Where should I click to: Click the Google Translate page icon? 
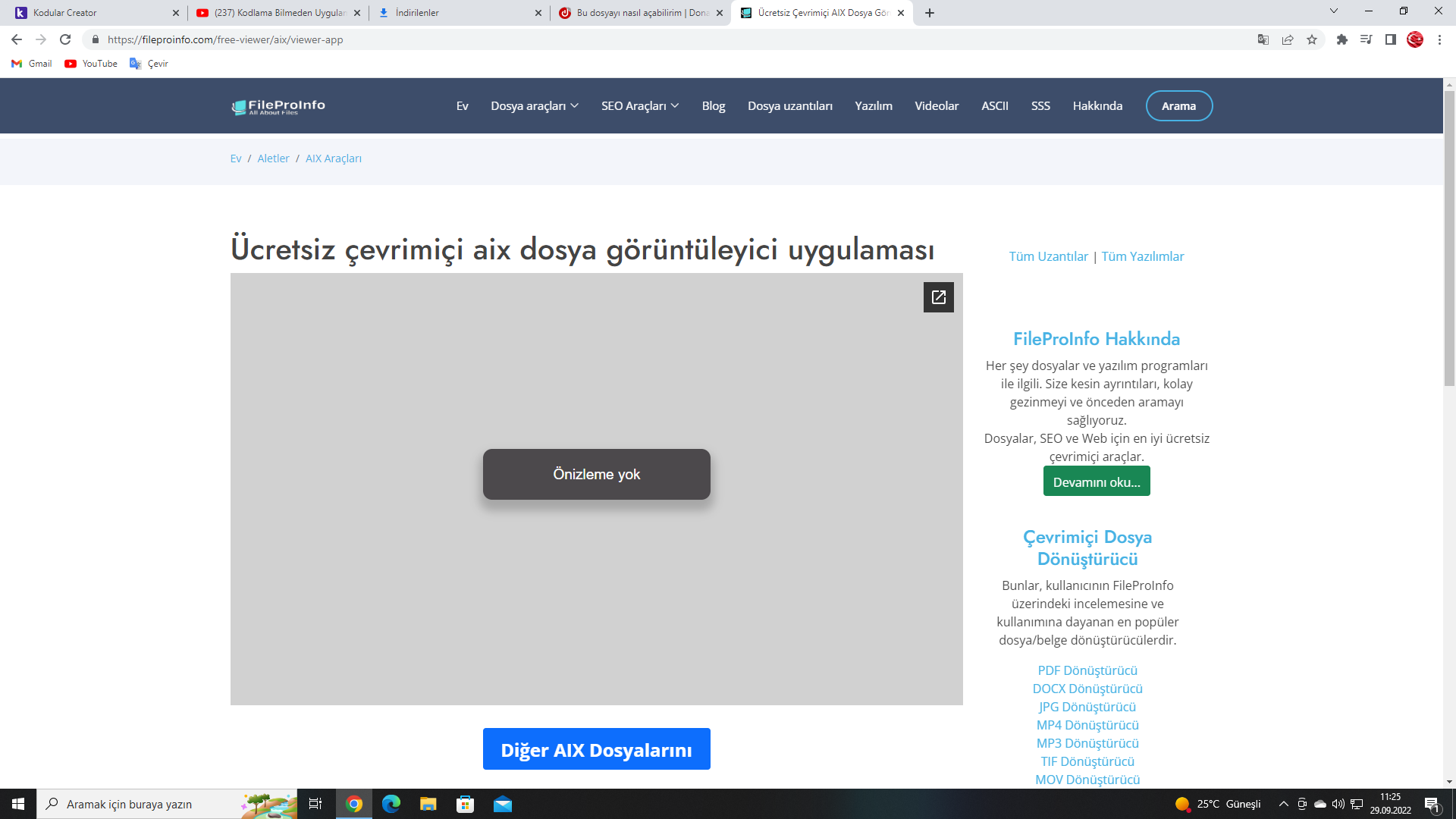(1263, 39)
